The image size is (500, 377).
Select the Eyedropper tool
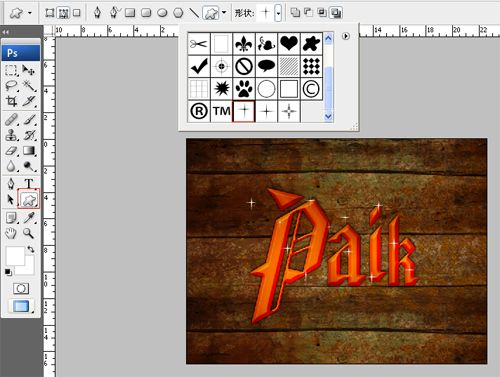pyautogui.click(x=29, y=218)
